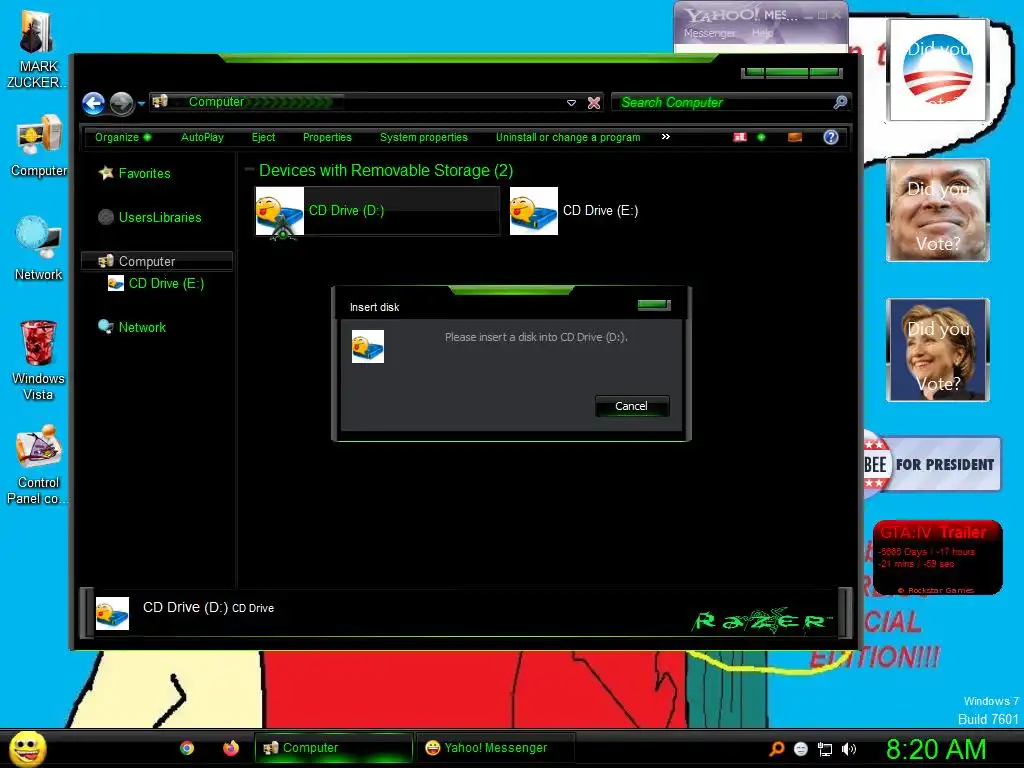The height and width of the screenshot is (768, 1024).
Task: Click Uninstall or change a program
Action: coord(568,137)
